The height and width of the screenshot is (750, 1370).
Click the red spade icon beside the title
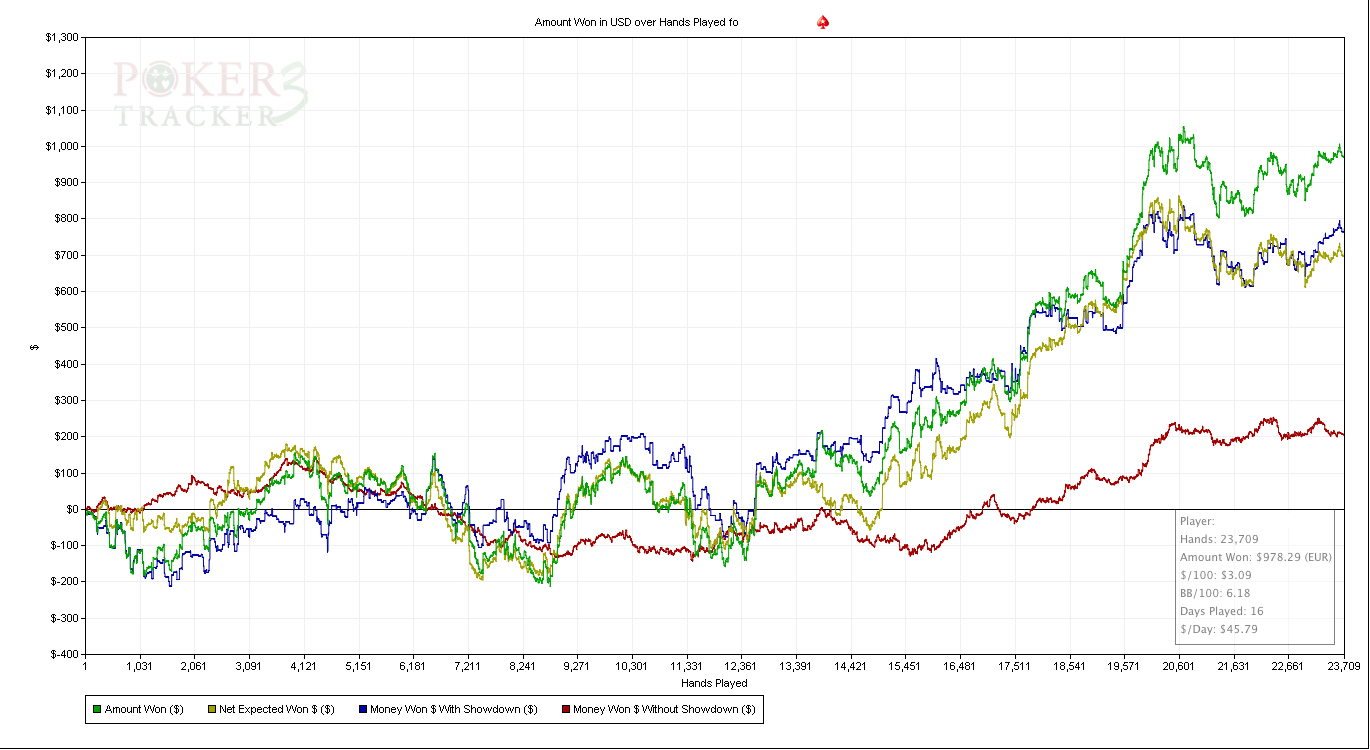coord(823,22)
